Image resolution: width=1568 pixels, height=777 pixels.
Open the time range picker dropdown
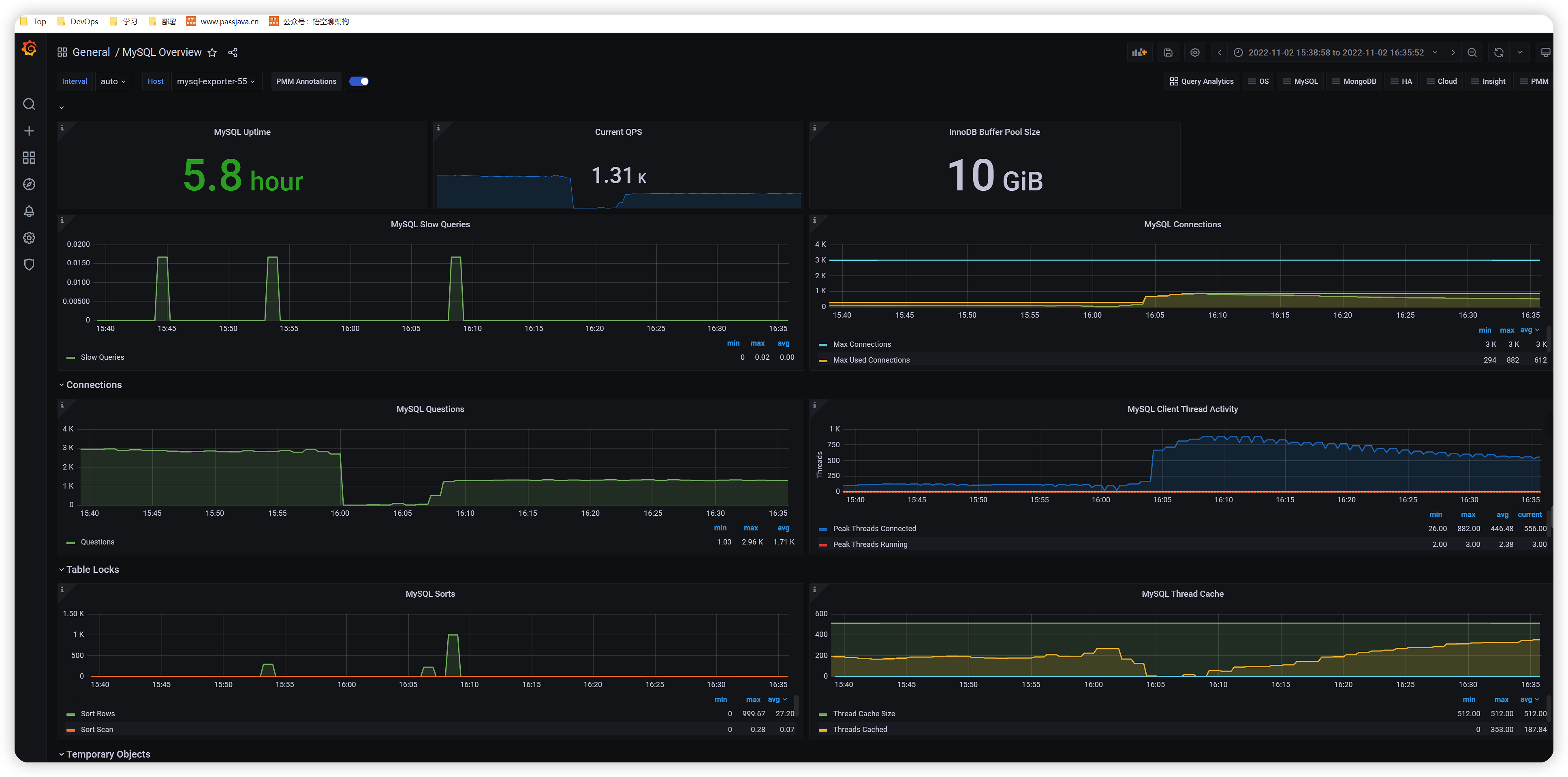[1335, 52]
